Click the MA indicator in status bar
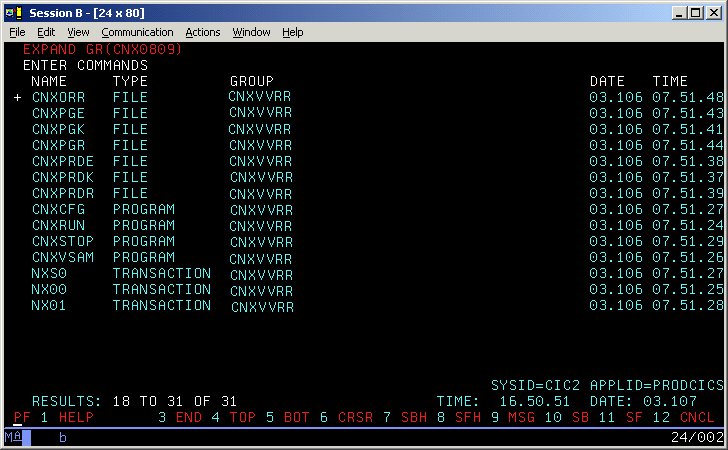The height and width of the screenshot is (450, 728). point(13,437)
